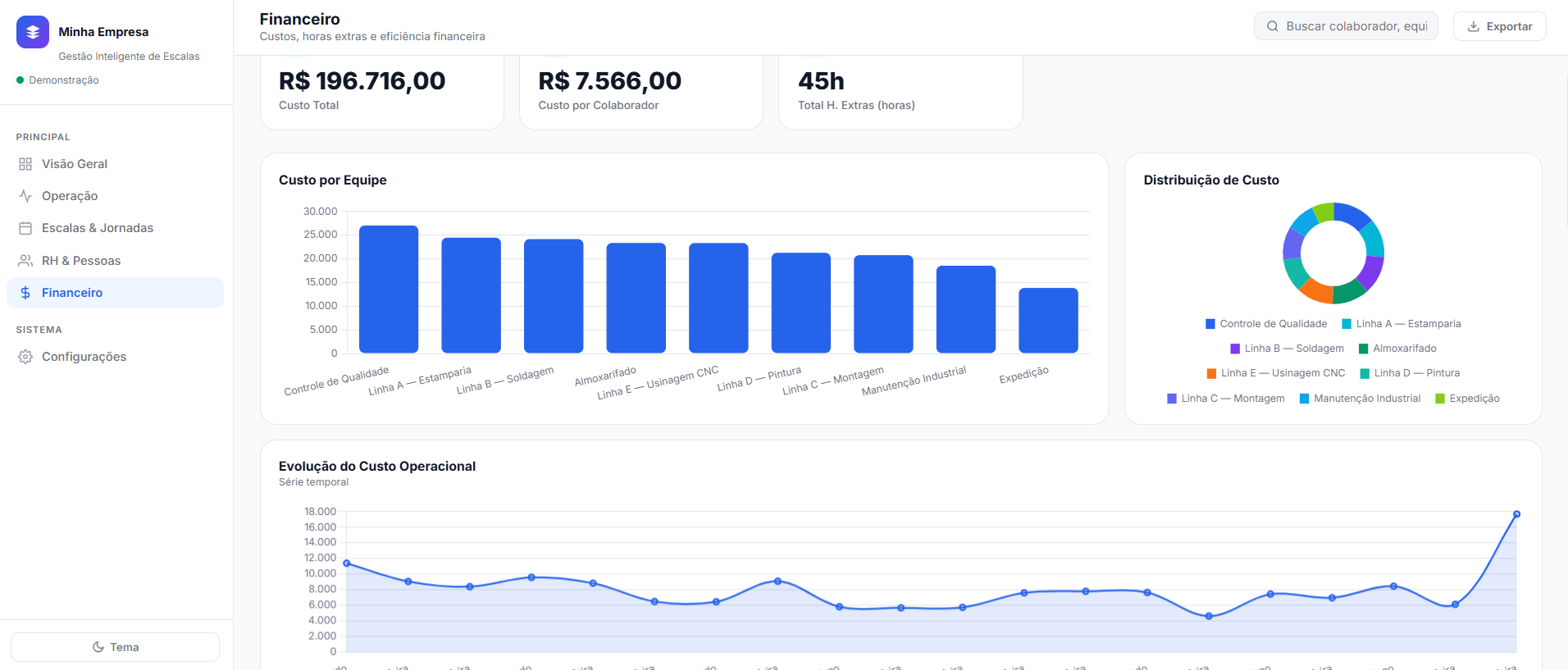Image resolution: width=1568 pixels, height=670 pixels.
Task: Click the last data point of Custo Operacional line
Action: point(1516,514)
